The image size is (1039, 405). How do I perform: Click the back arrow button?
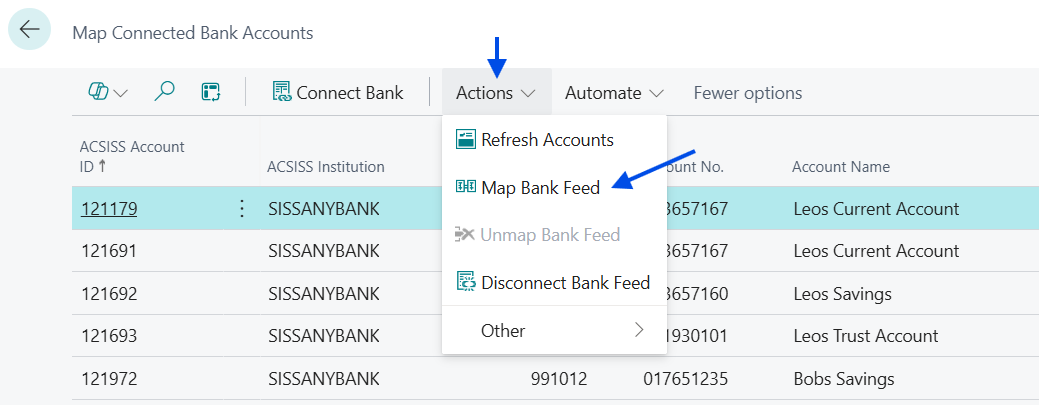coord(30,30)
